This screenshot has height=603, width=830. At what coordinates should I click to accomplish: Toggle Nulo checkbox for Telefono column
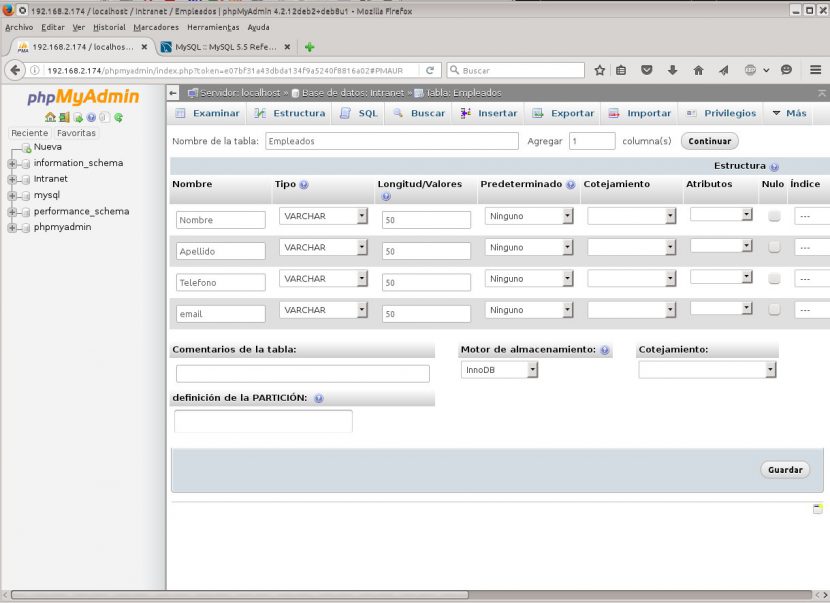[x=774, y=278]
